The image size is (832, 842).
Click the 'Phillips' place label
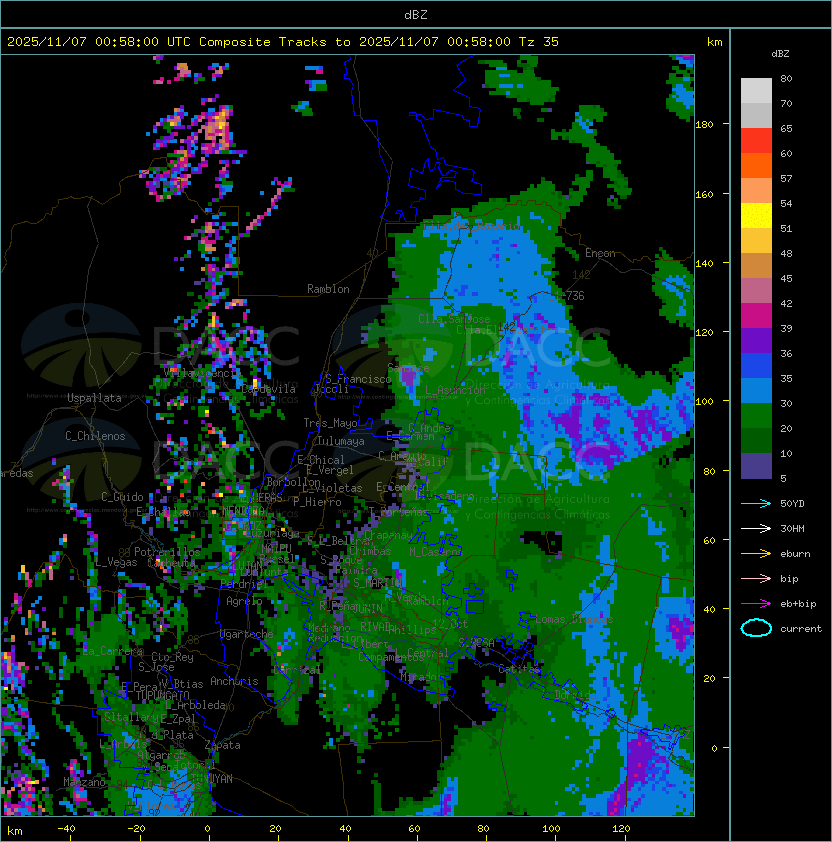coord(412,630)
